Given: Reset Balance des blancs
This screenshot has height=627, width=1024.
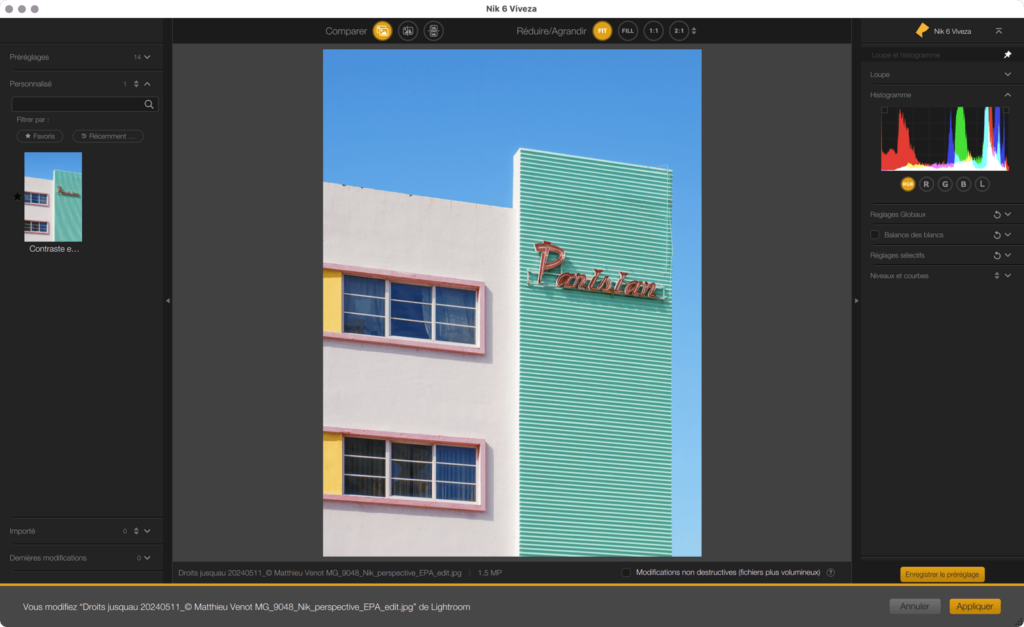Looking at the screenshot, I should 997,234.
